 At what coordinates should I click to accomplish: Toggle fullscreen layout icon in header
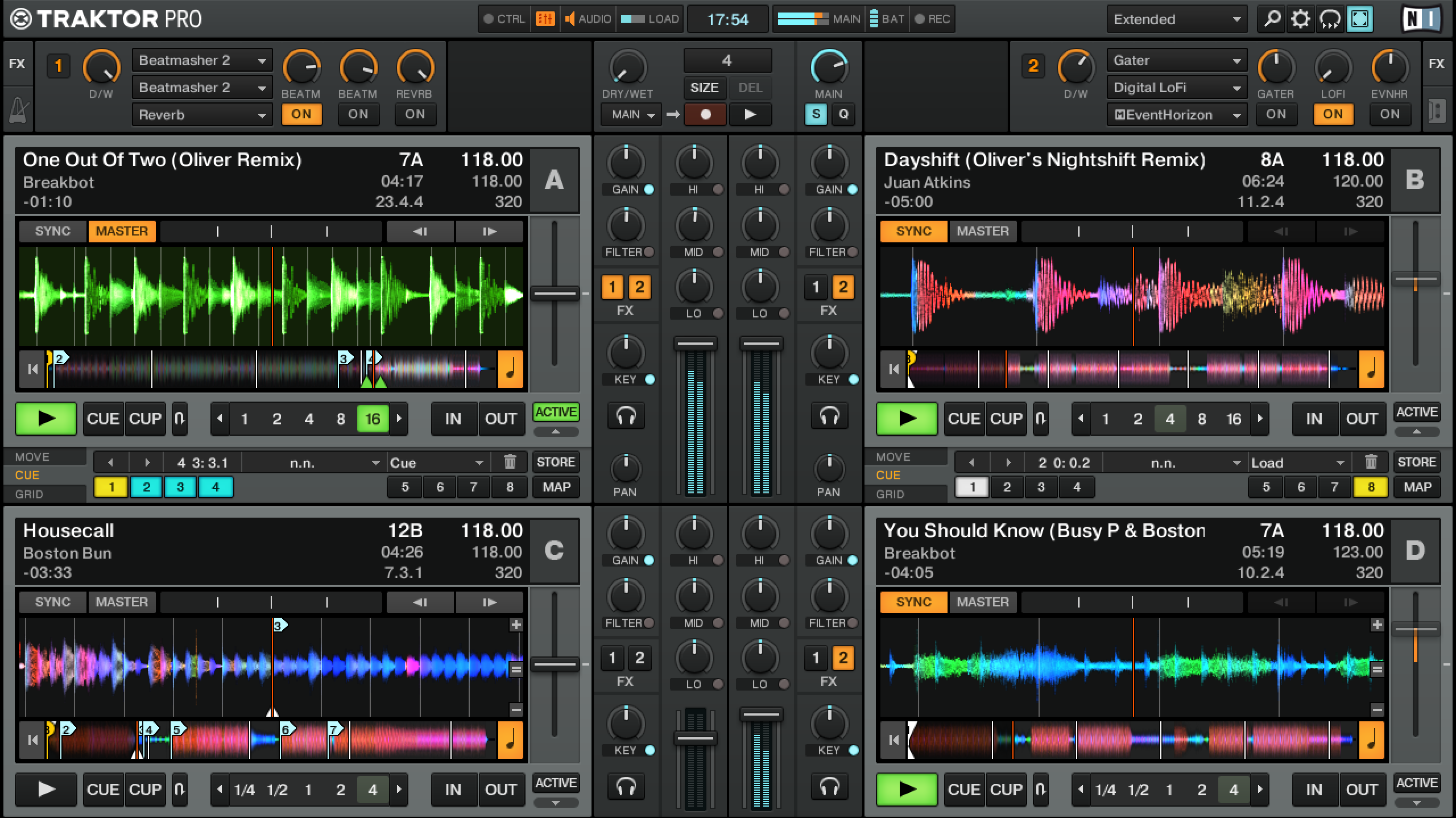[x=1360, y=19]
